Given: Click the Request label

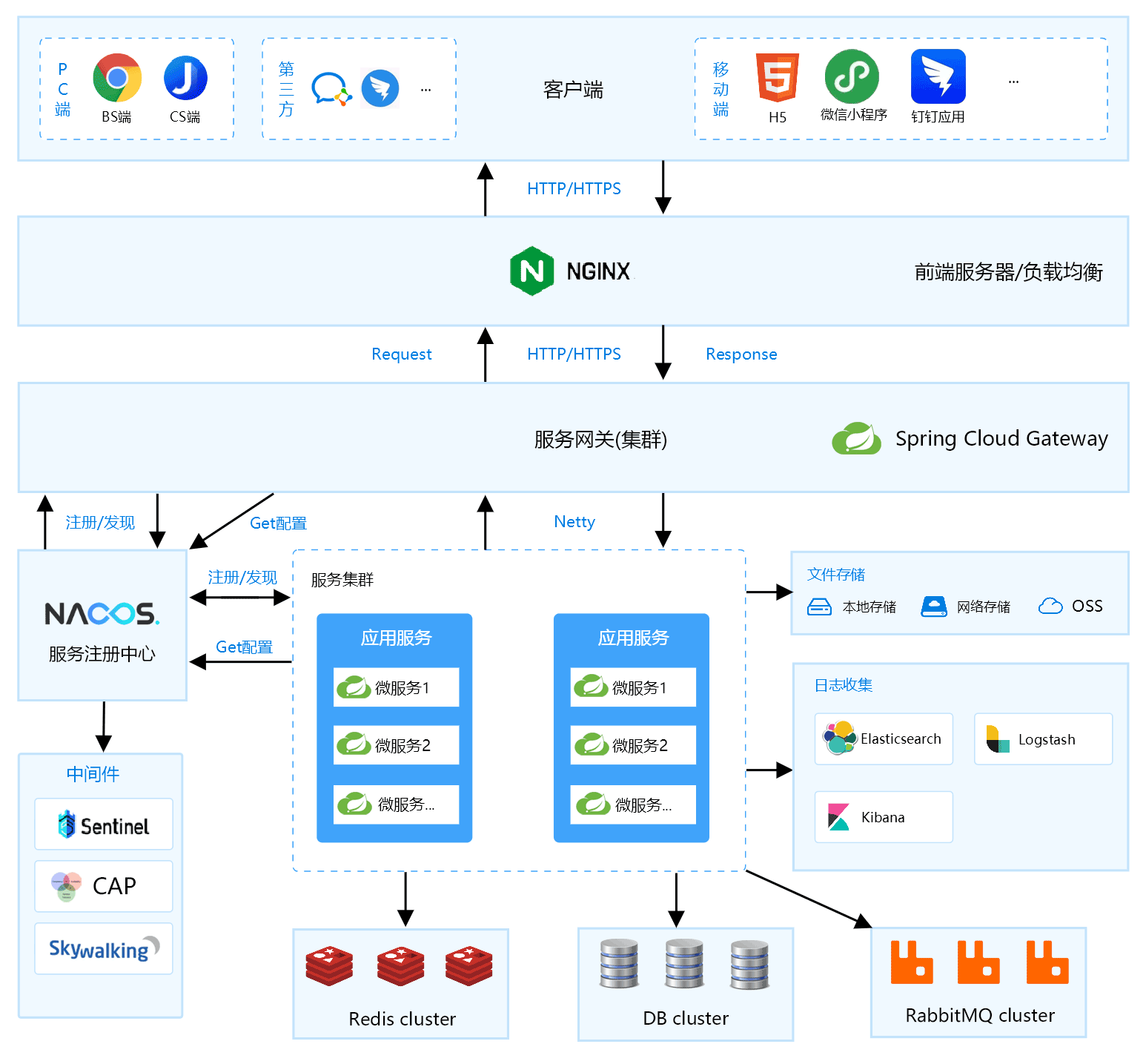Looking at the screenshot, I should pyautogui.click(x=402, y=354).
